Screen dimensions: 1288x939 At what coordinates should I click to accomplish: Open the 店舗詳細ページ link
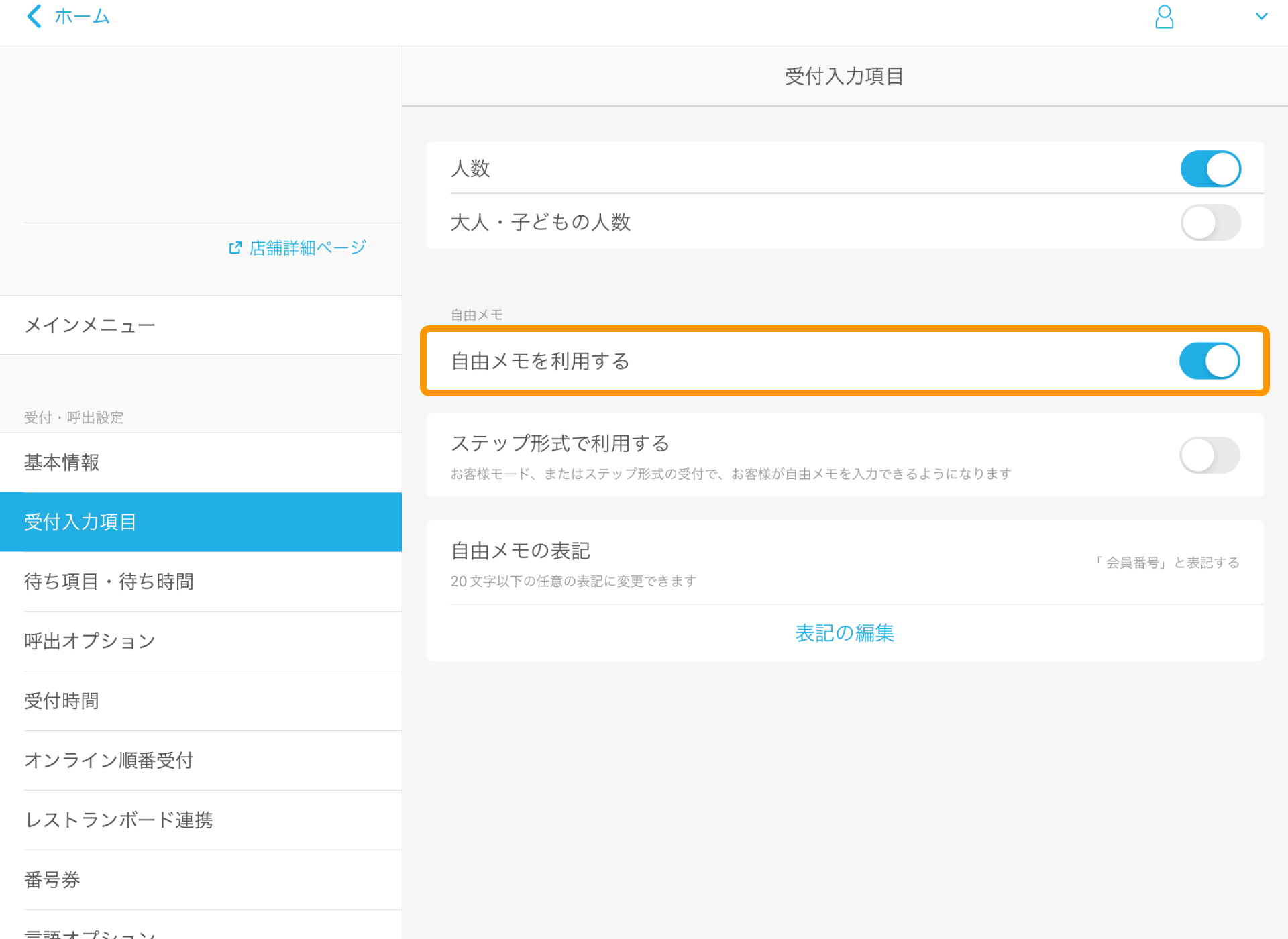[x=307, y=248]
